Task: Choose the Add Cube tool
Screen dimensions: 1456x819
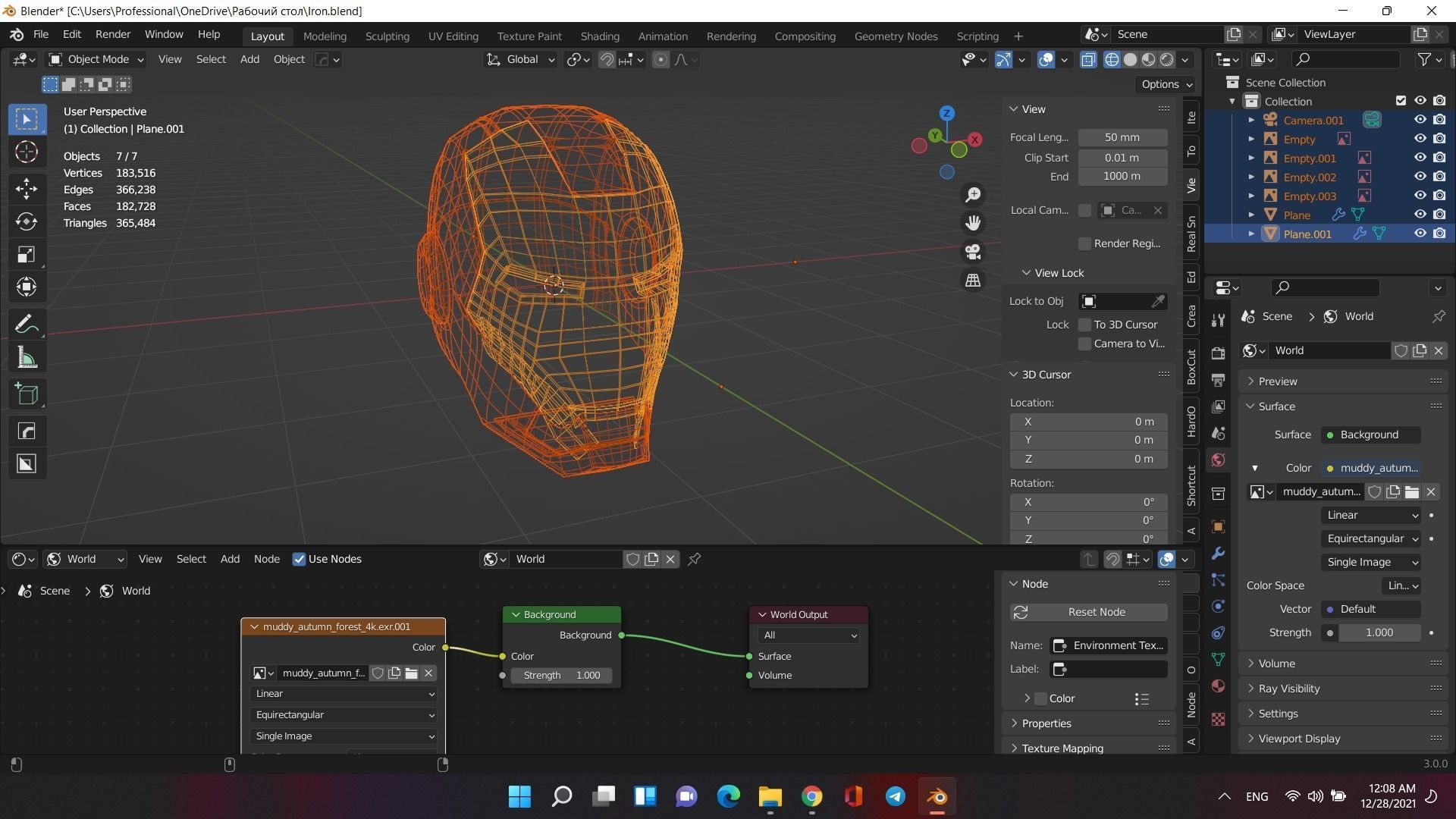Action: pyautogui.click(x=27, y=394)
